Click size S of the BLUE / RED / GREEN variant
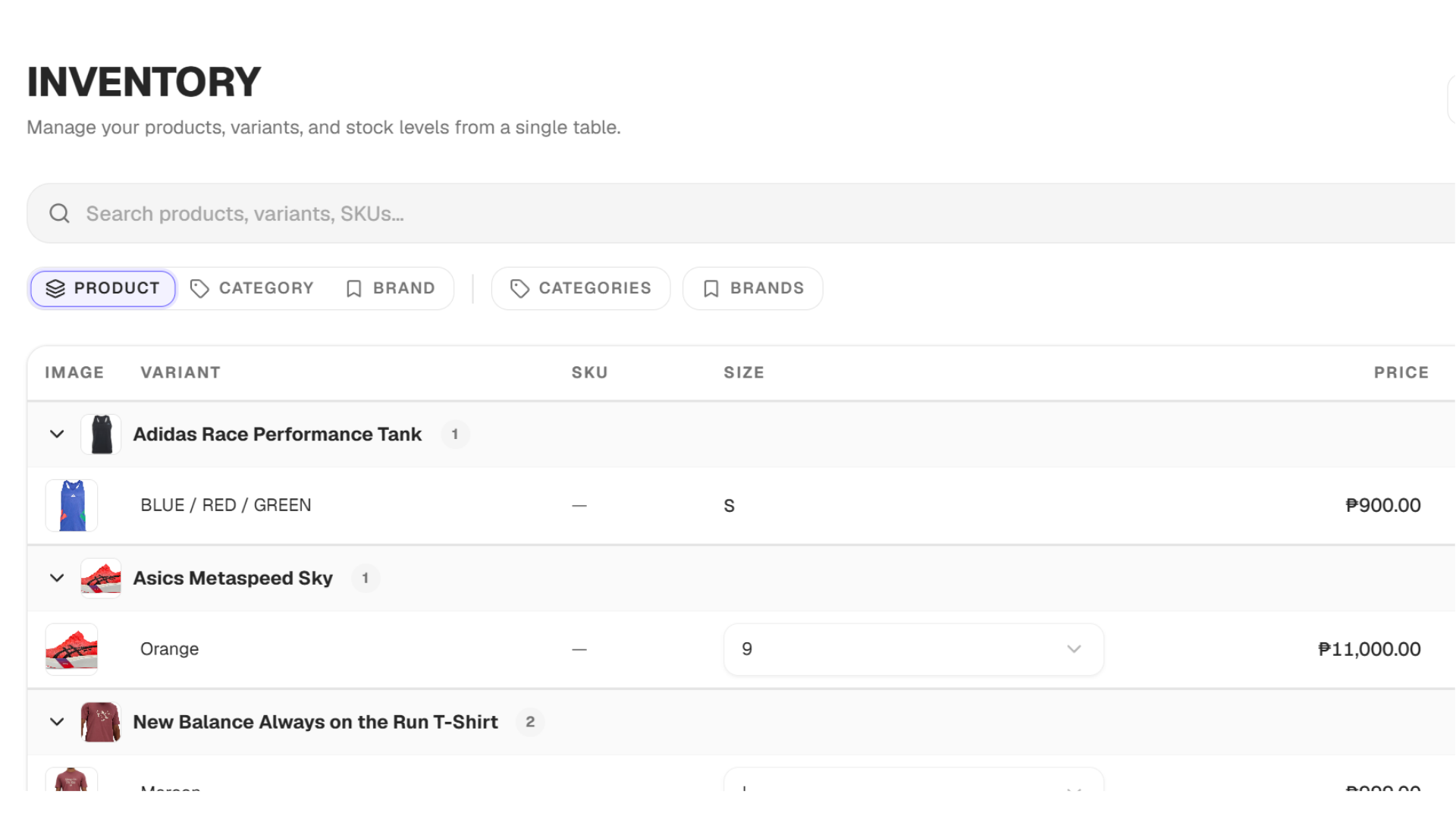1456x819 pixels. pos(730,506)
